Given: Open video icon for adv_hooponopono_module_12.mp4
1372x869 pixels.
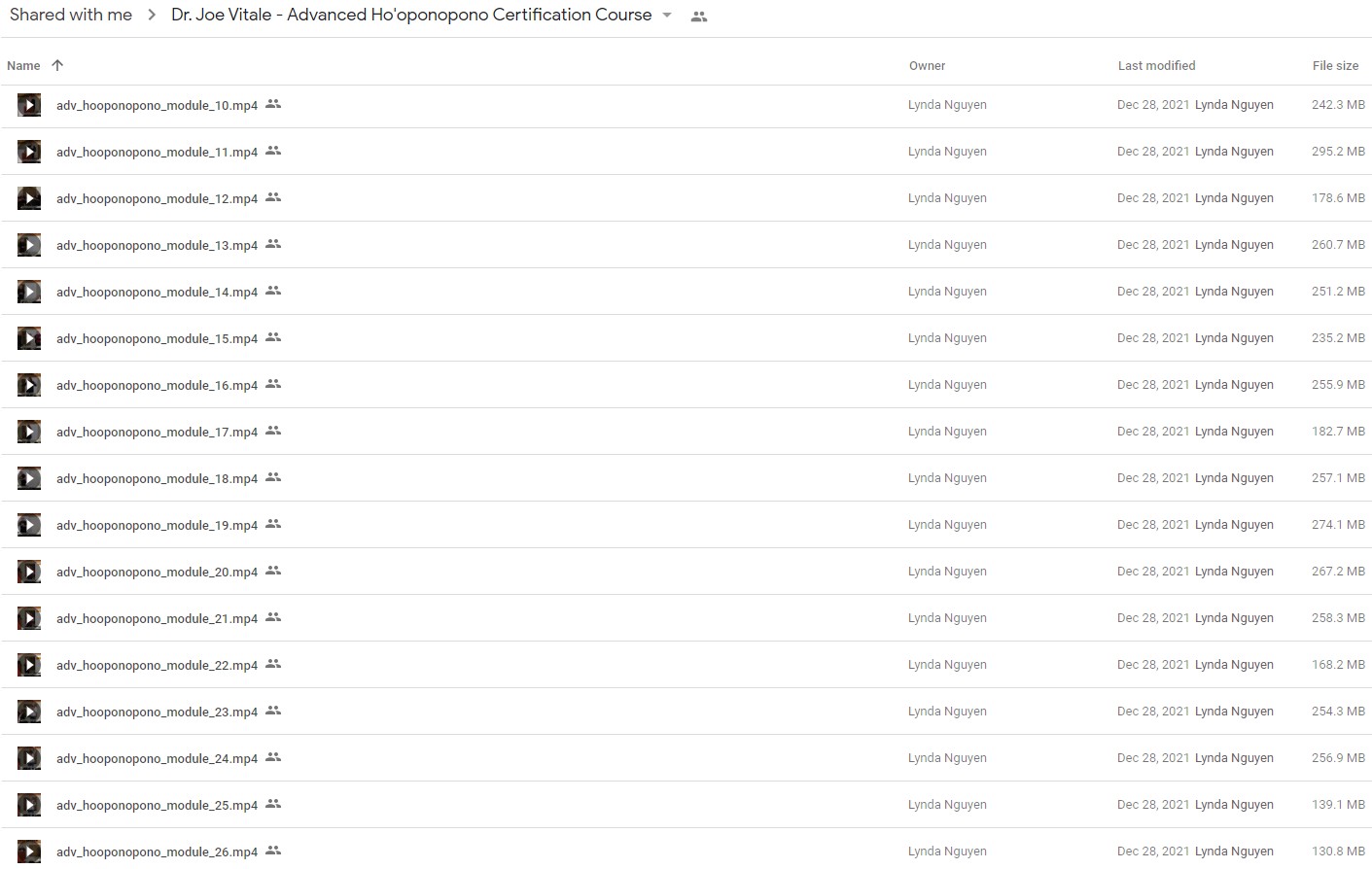Looking at the screenshot, I should [x=29, y=198].
